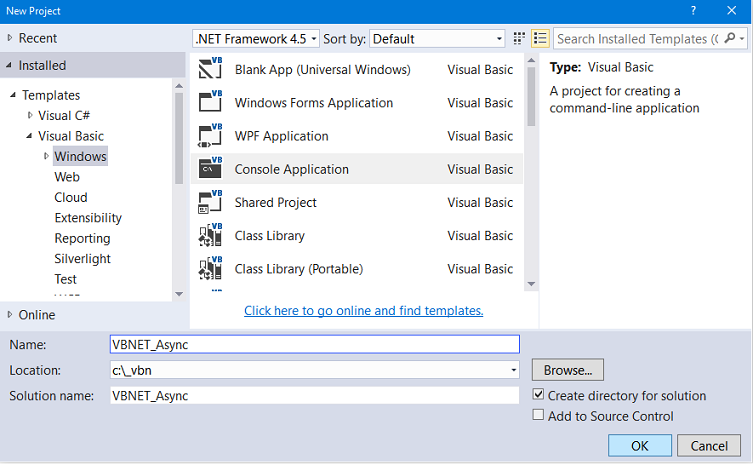Open the .NET Framework 4.5 version dropdown
Screen dimensions: 753x465
(255, 38)
